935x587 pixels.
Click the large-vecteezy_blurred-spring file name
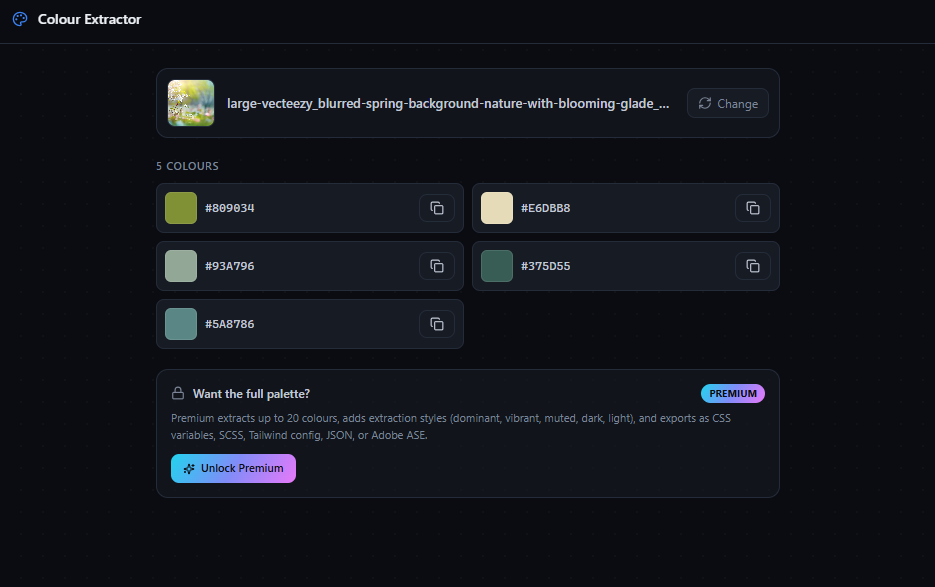[448, 104]
